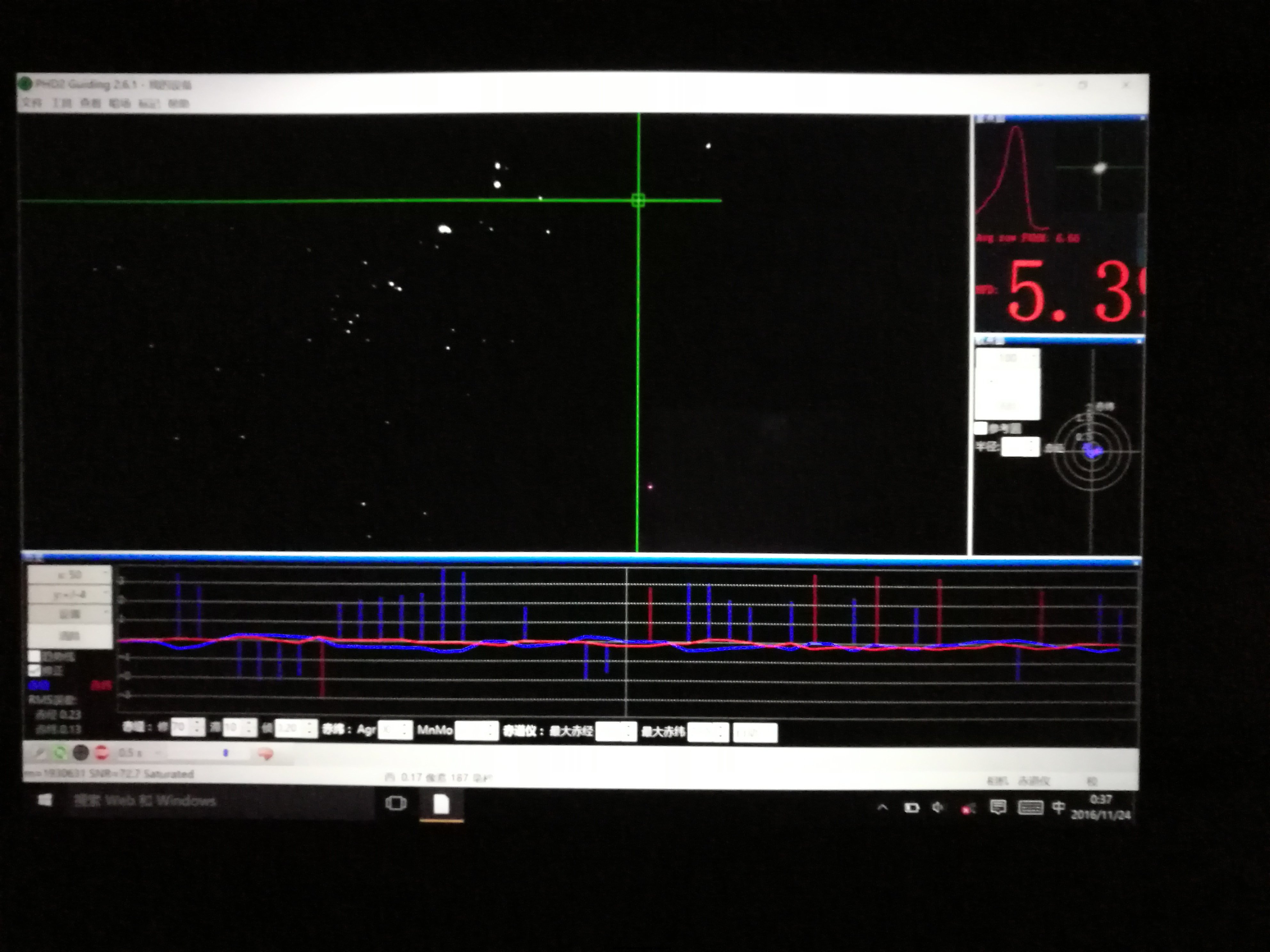Click the PHD Guide start icon
1270x952 pixels.
tap(80, 752)
